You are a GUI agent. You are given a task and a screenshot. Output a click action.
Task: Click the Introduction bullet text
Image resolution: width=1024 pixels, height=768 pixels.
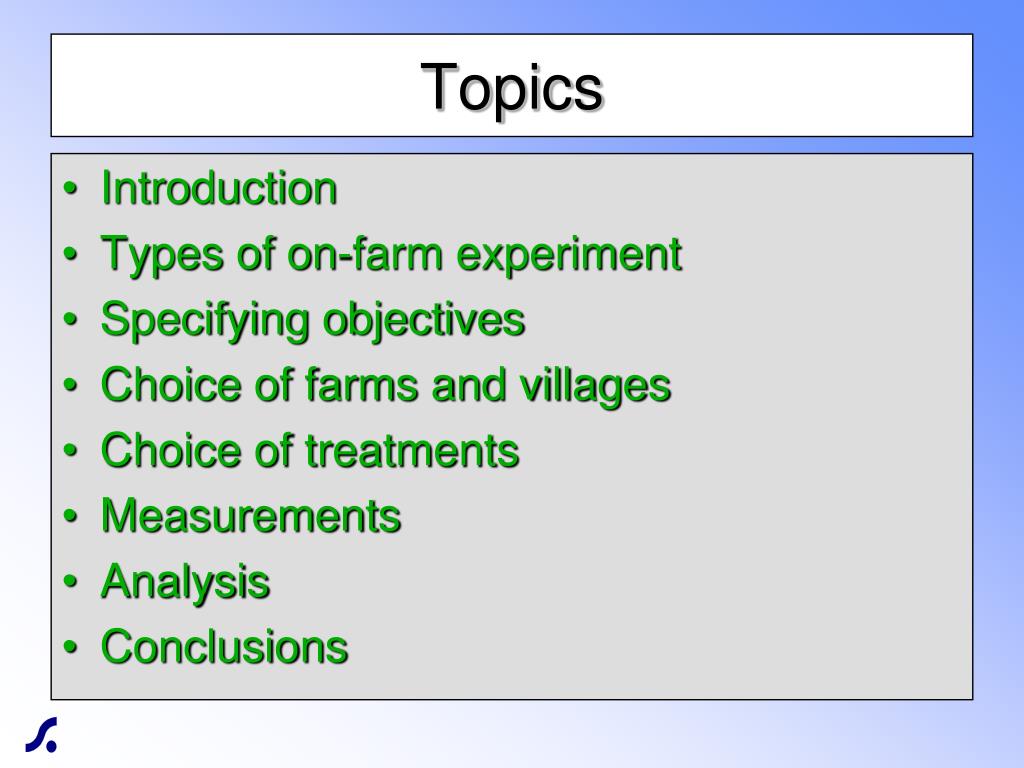[219, 189]
